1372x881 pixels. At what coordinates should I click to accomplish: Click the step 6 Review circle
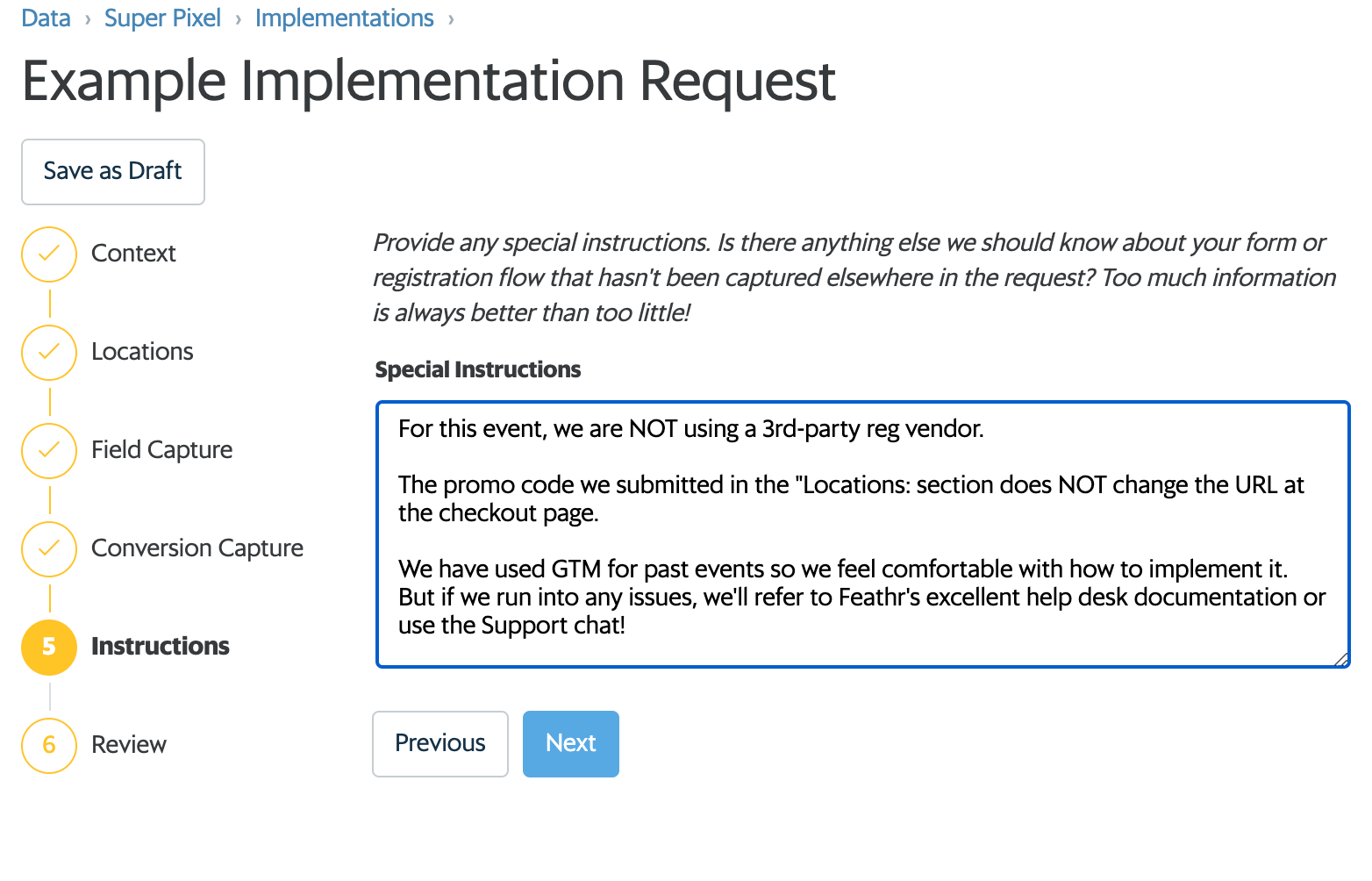coord(49,746)
